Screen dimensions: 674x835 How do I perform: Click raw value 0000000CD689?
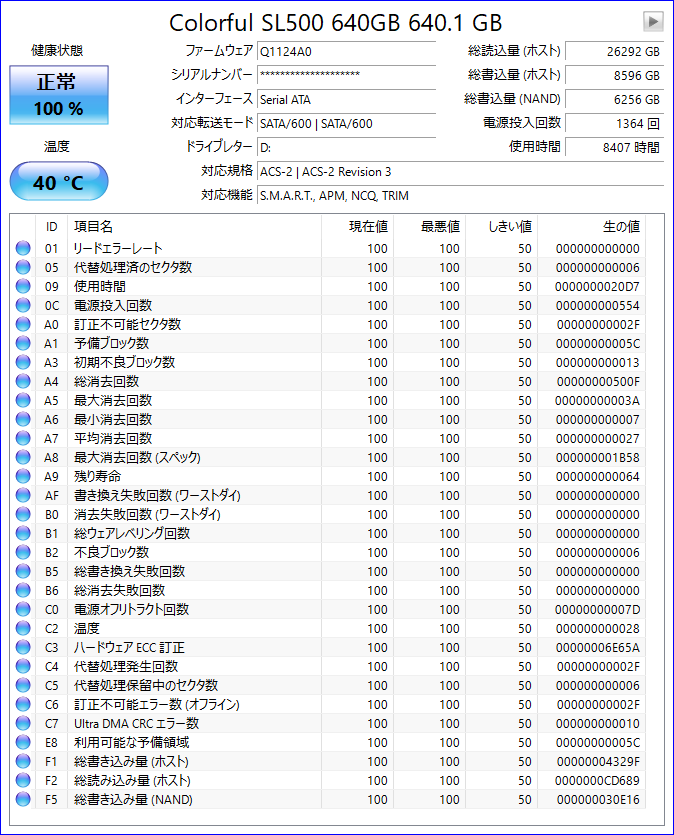tap(597, 781)
